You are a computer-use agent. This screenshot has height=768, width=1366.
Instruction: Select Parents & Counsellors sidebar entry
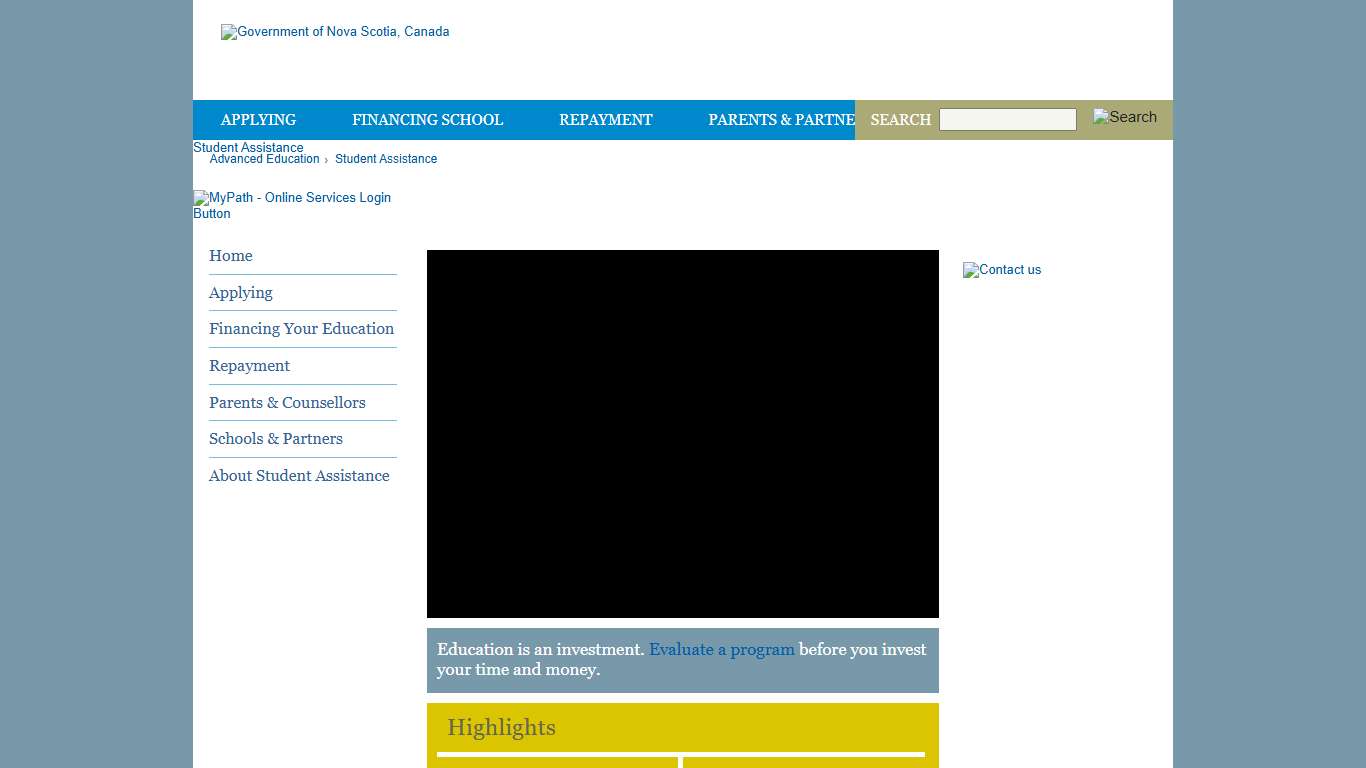click(x=287, y=403)
